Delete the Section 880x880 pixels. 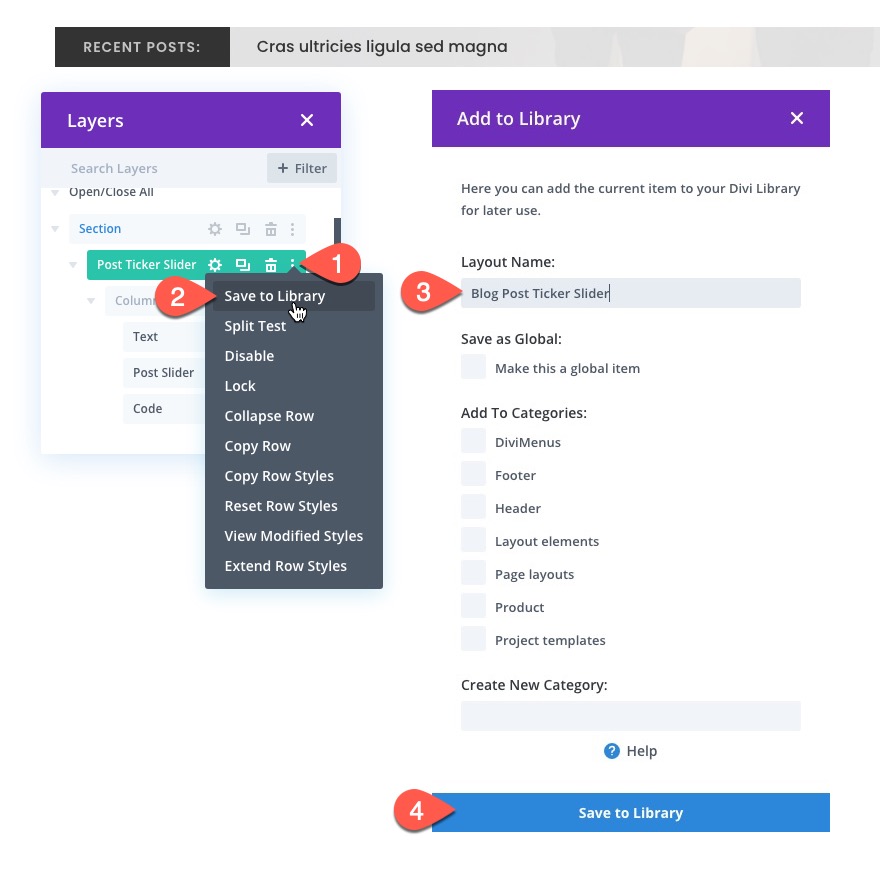(x=270, y=228)
